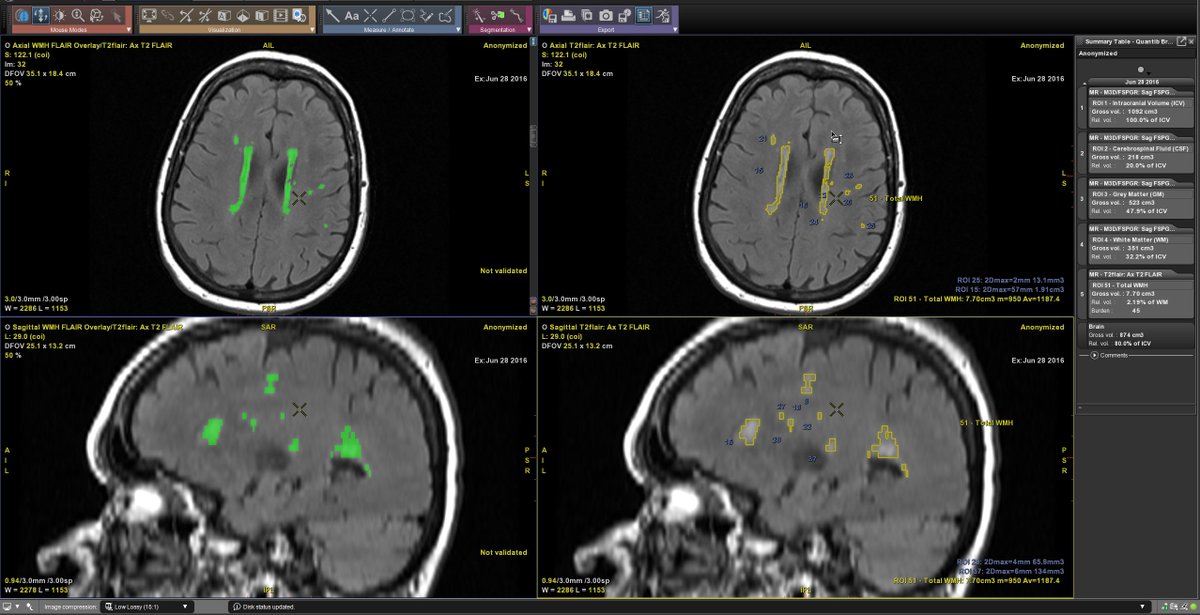
Task: Click the 51 - Total WMH label in axial view
Action: coord(896,199)
